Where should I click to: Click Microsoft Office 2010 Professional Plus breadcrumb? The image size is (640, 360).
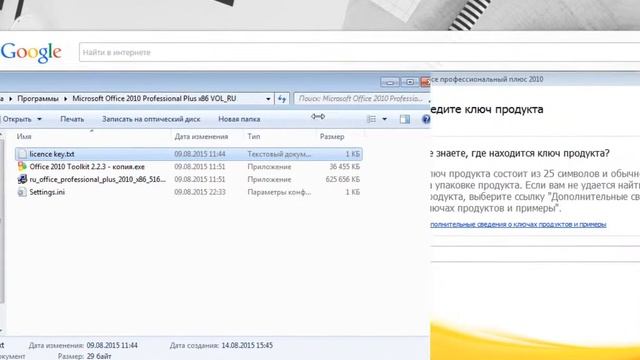point(154,99)
